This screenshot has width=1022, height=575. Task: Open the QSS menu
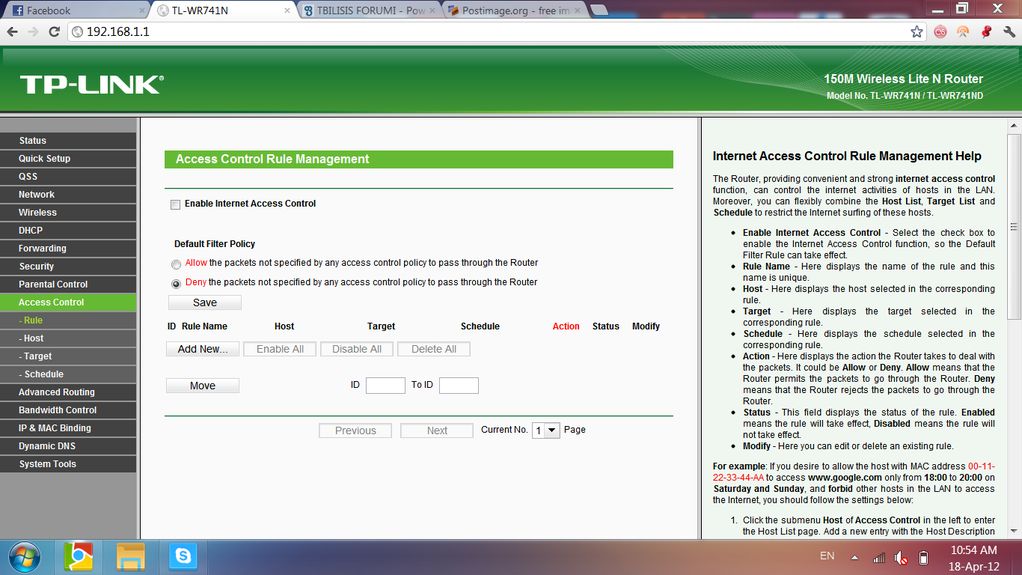pyautogui.click(x=68, y=176)
